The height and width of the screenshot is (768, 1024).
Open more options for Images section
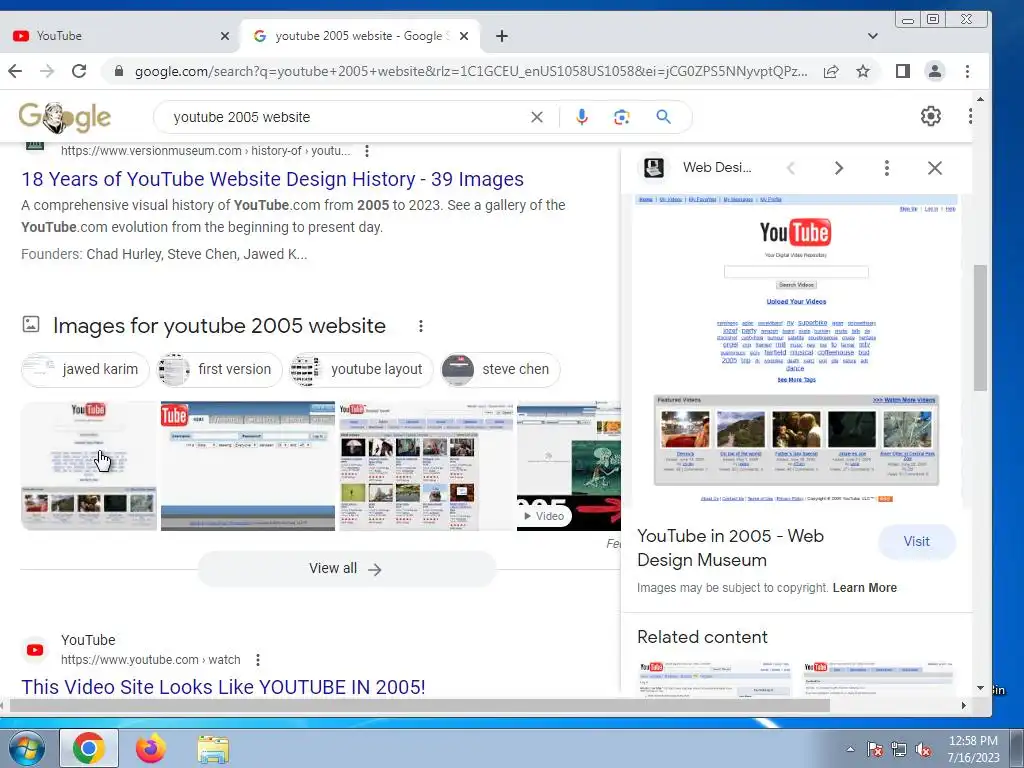[421, 326]
